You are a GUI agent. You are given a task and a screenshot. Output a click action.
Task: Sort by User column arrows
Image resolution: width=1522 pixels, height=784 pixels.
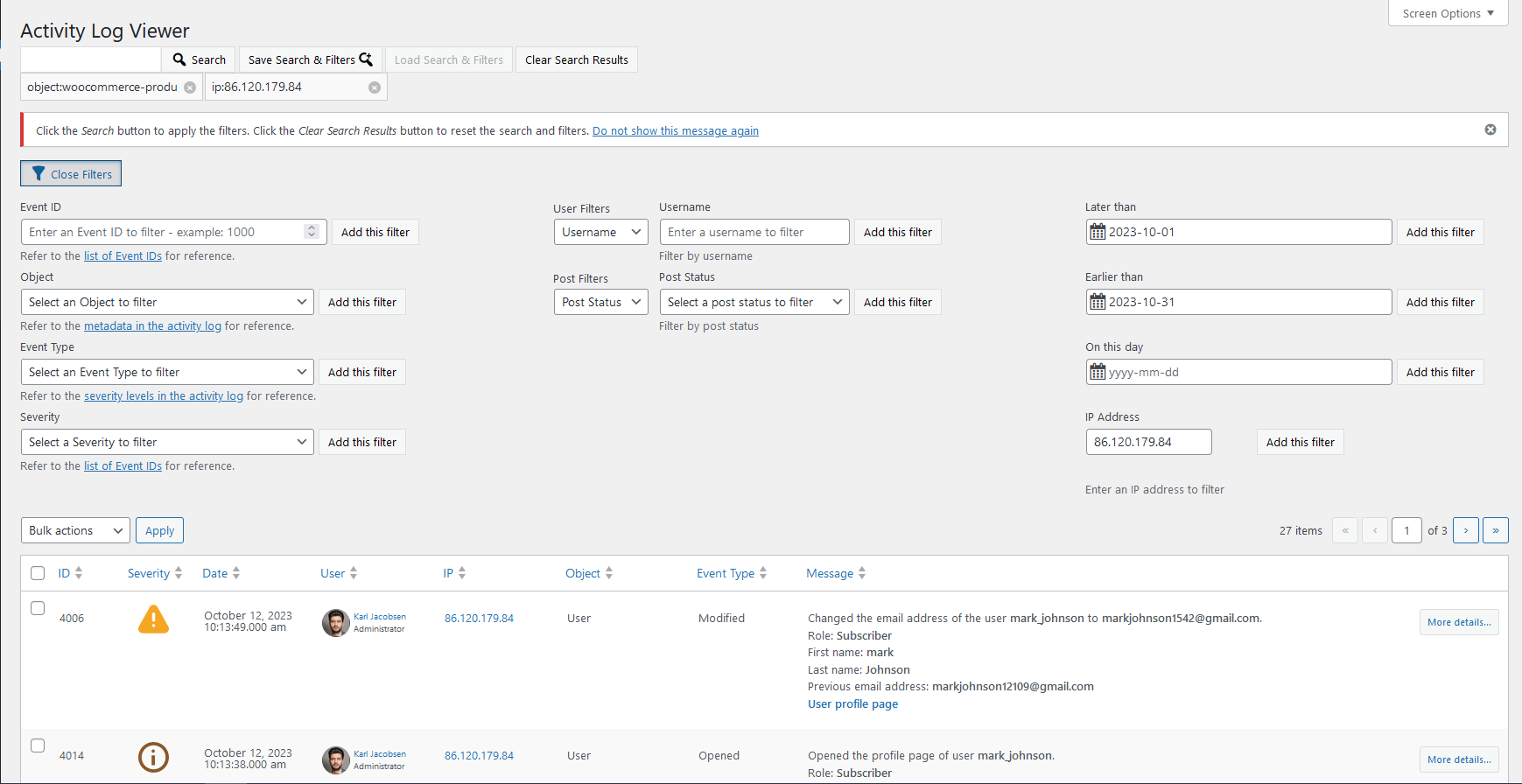354,573
